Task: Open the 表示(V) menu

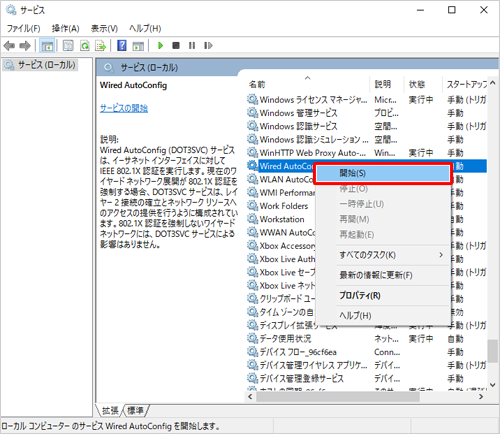Action: point(104,29)
